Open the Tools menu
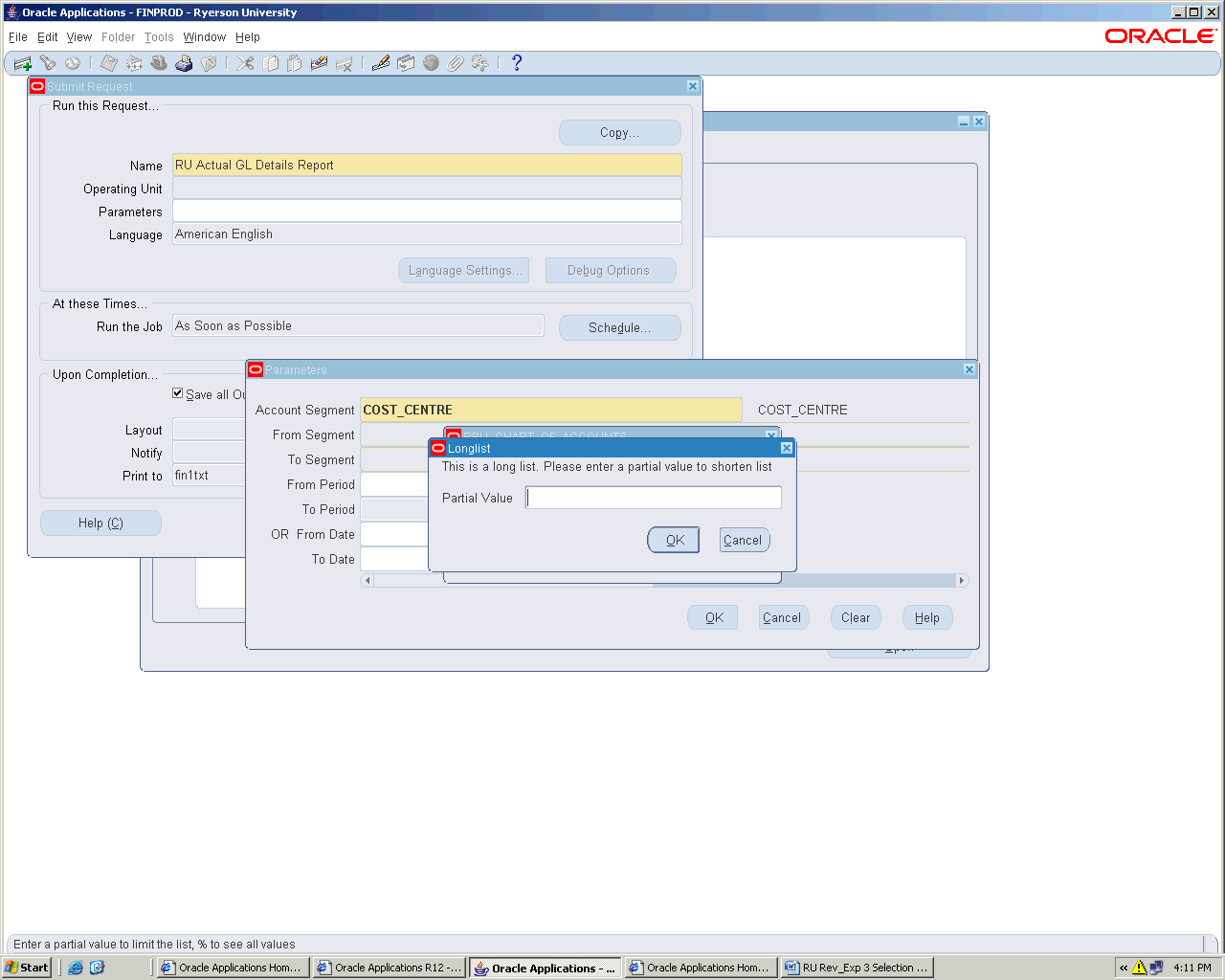1225x980 pixels. tap(159, 37)
